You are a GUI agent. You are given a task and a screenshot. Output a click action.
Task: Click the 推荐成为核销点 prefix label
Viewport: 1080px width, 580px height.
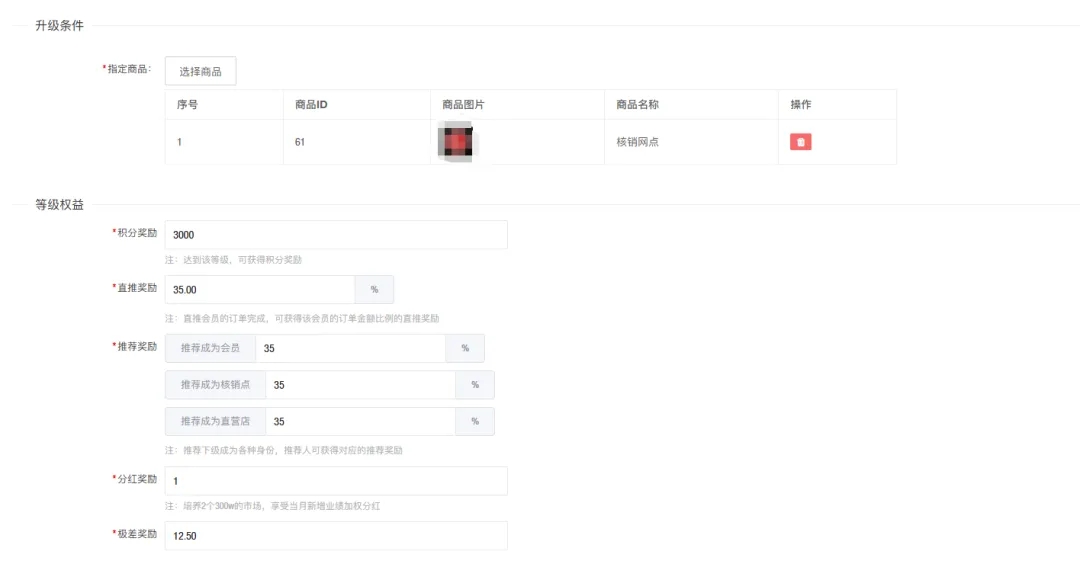coord(215,385)
